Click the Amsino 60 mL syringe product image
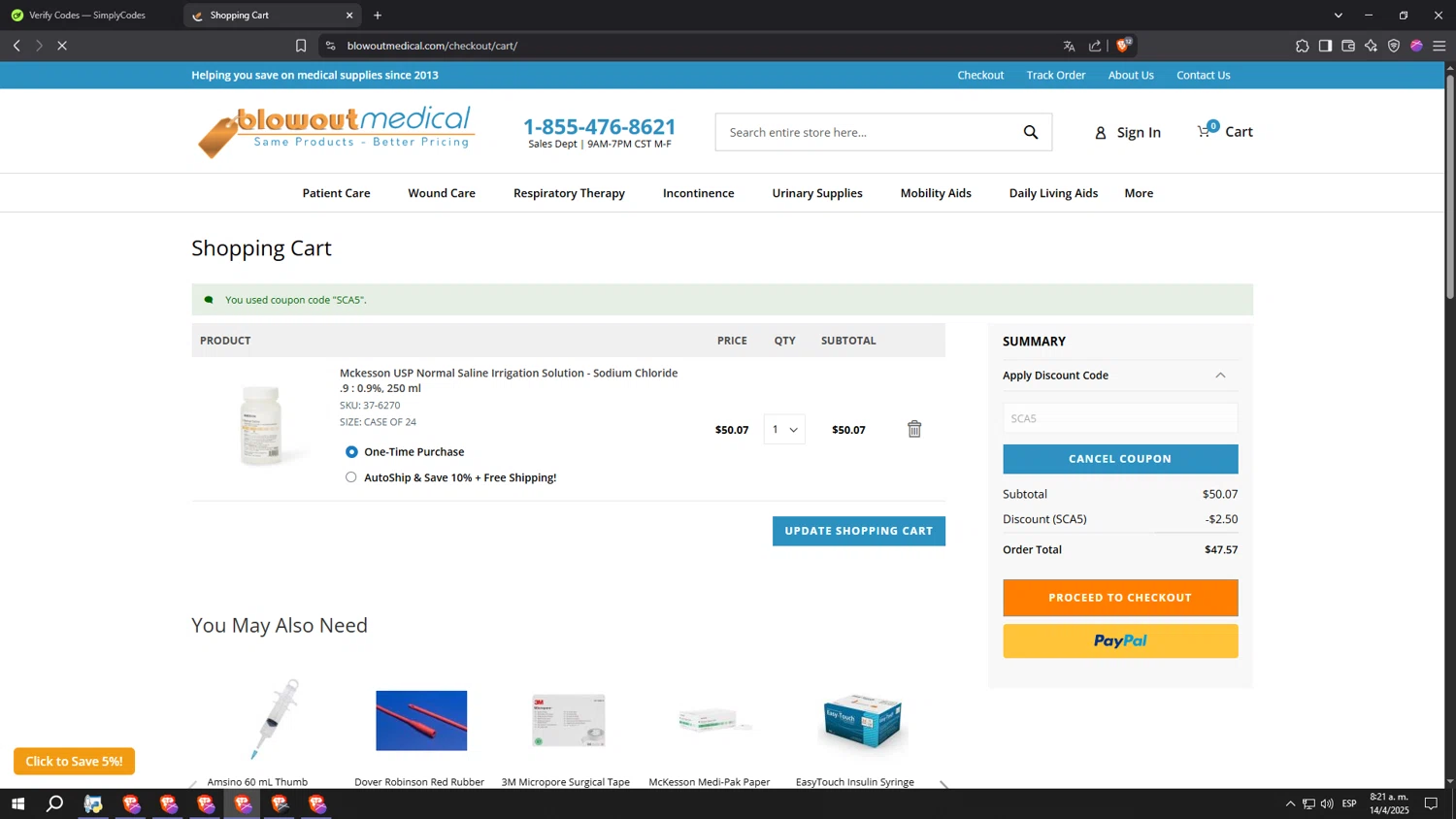This screenshot has height=819, width=1456. point(275,718)
